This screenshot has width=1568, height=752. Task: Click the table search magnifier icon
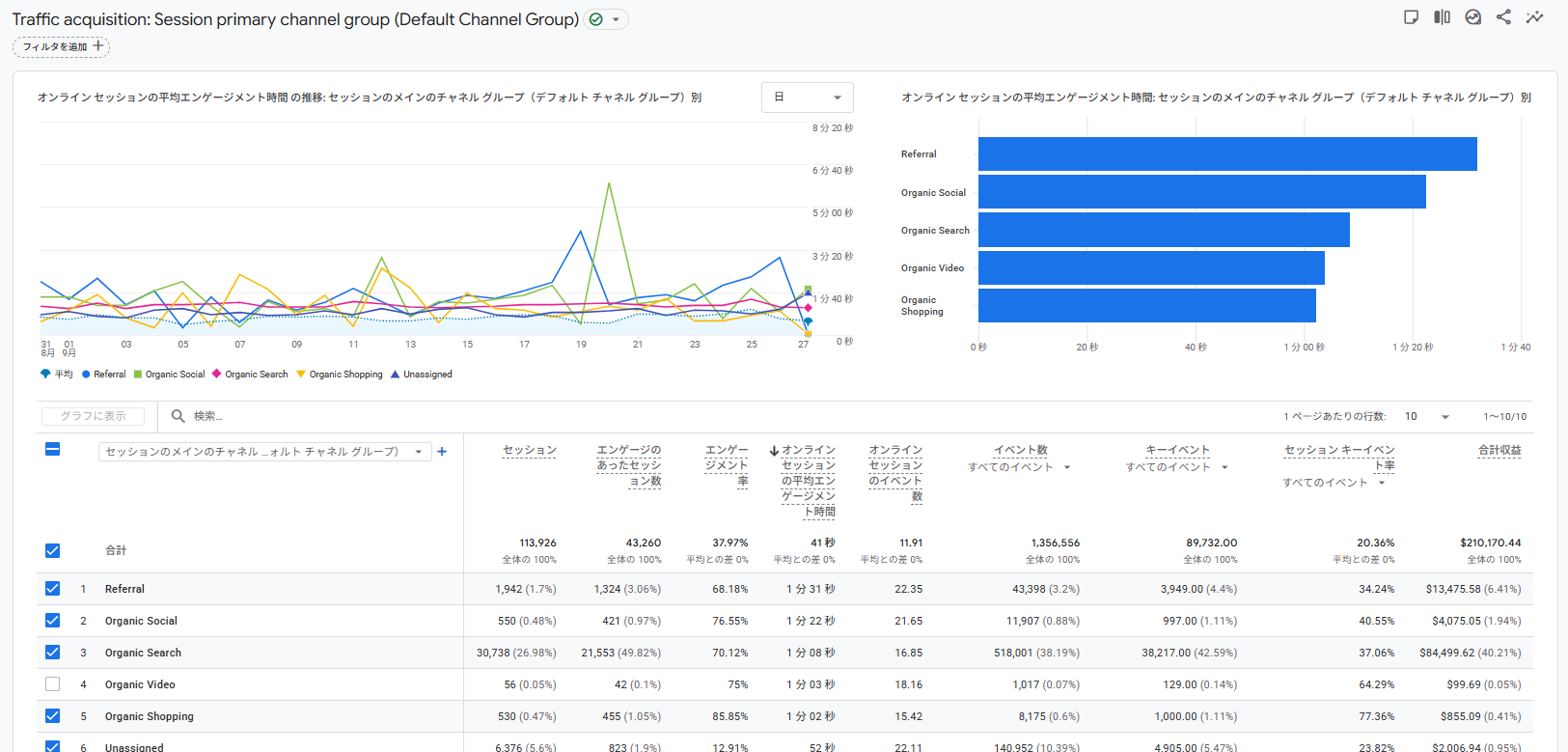178,416
